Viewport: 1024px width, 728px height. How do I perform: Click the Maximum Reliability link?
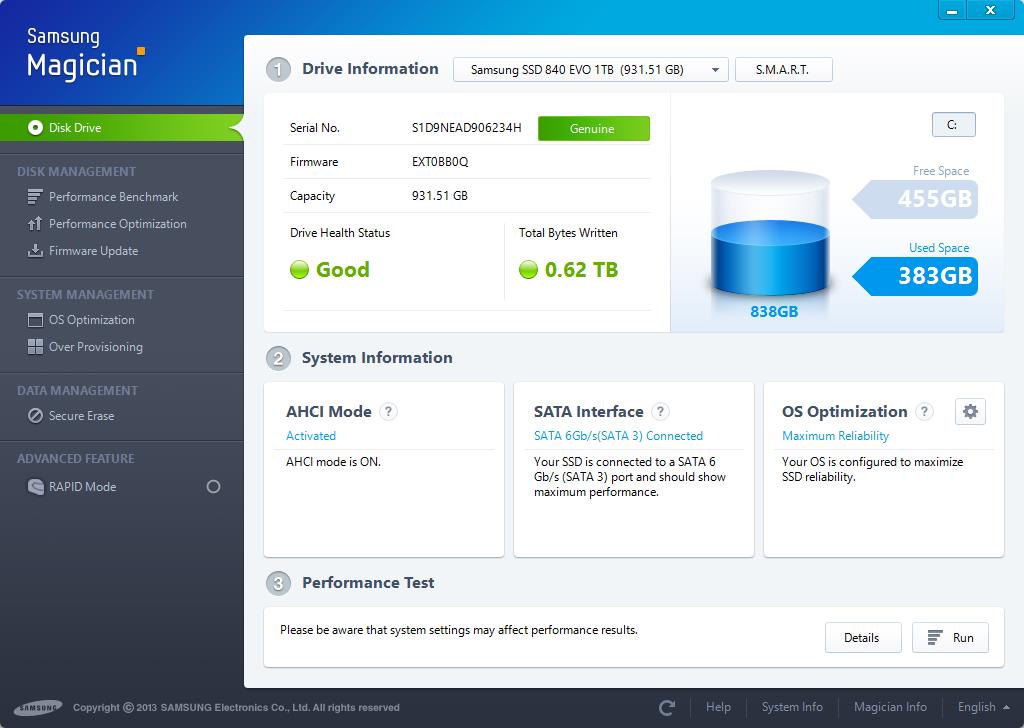point(835,435)
